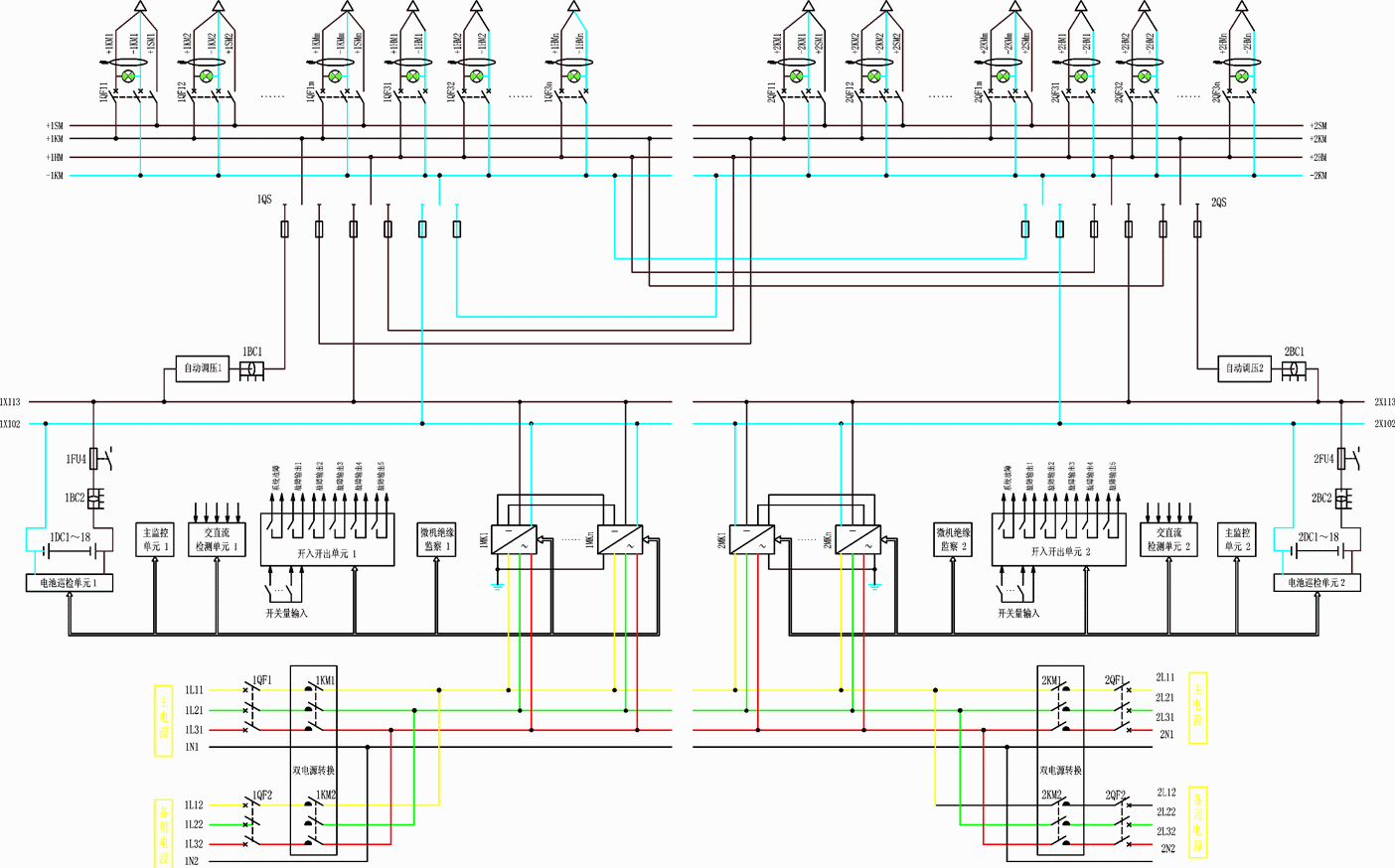Select the 自动调压2 block
This screenshot has height=868, width=1395.
[x=1244, y=368]
